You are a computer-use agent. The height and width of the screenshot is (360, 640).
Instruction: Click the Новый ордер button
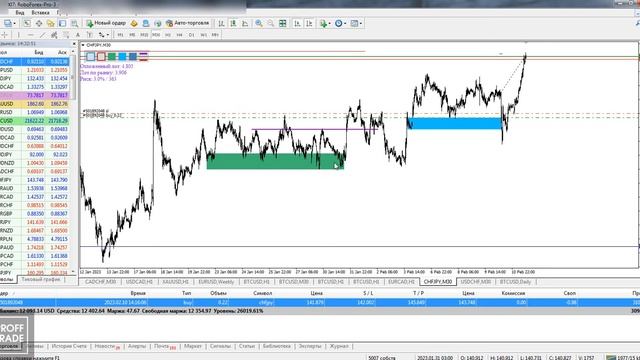click(x=106, y=23)
